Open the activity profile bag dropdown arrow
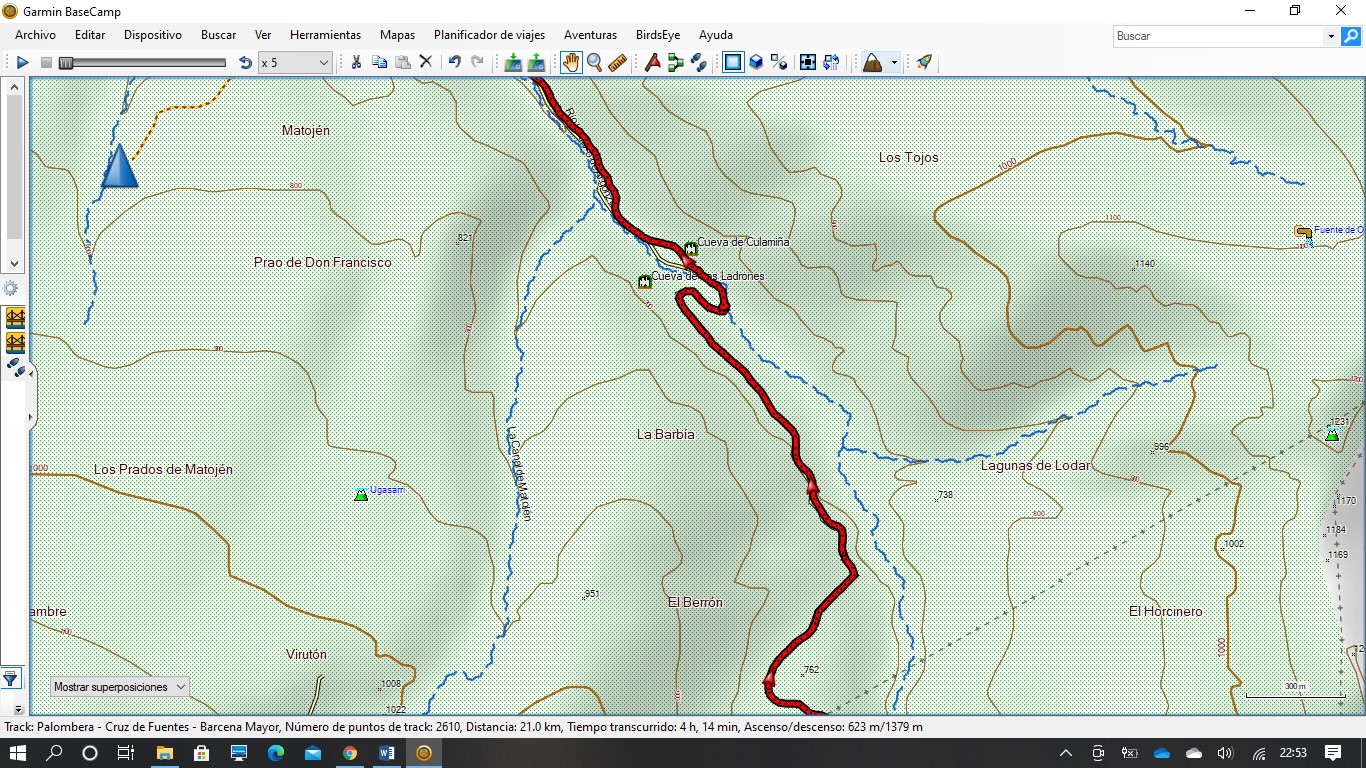The image size is (1366, 768). pyautogui.click(x=894, y=63)
